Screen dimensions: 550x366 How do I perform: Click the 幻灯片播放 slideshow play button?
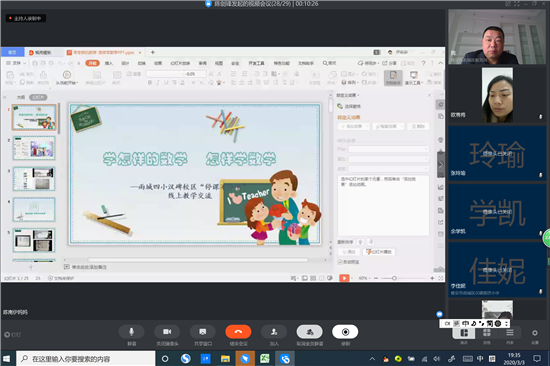point(379,252)
